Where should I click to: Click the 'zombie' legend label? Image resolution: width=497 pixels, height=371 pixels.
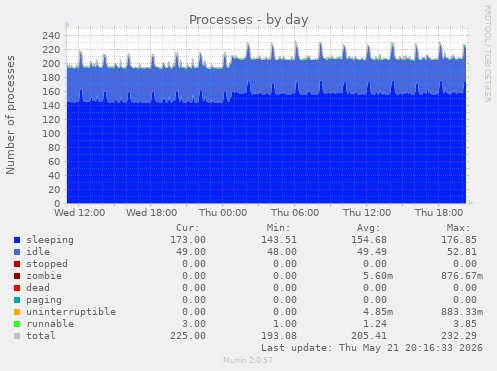[44, 276]
